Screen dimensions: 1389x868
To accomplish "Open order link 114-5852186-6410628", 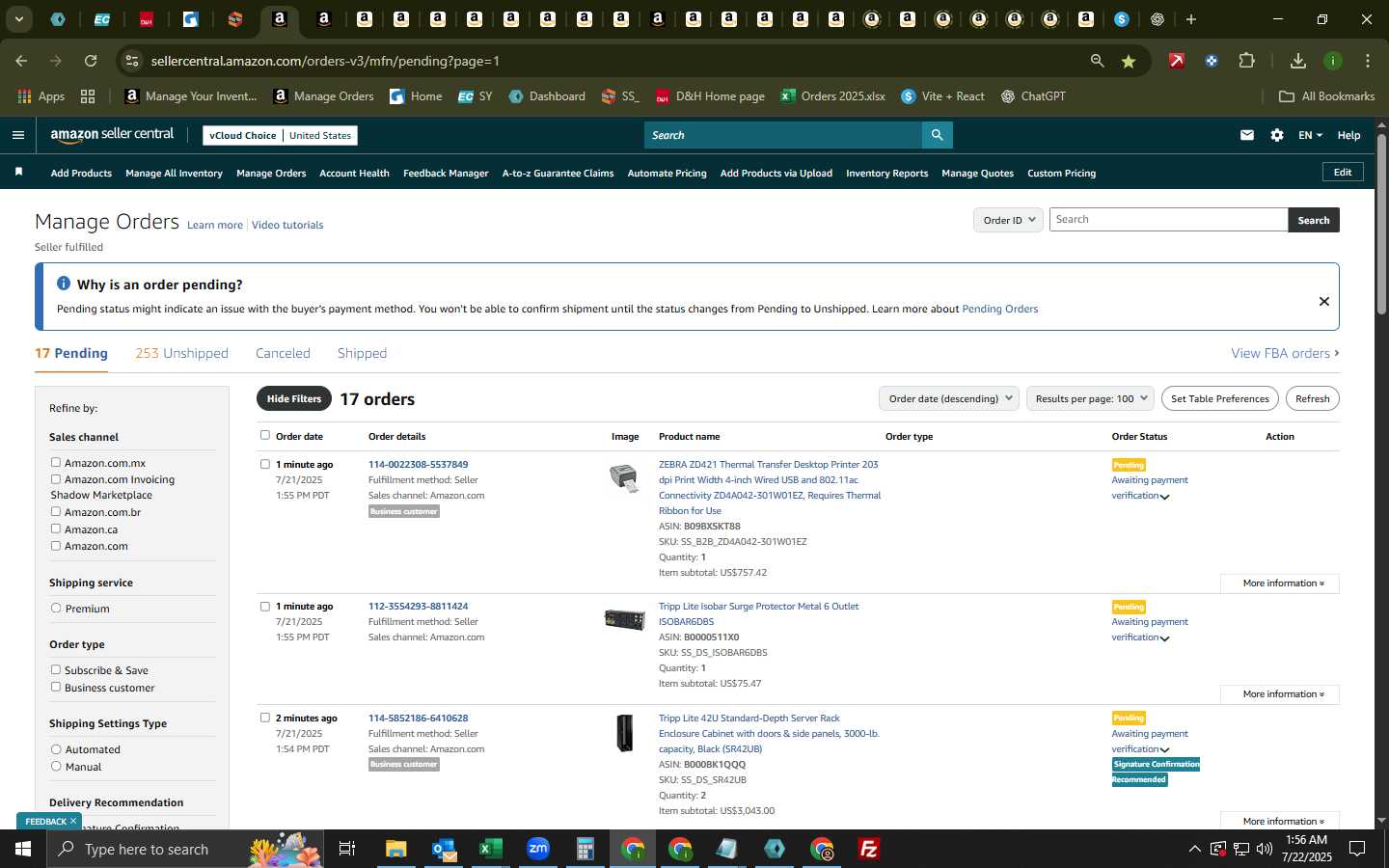I will click(418, 718).
